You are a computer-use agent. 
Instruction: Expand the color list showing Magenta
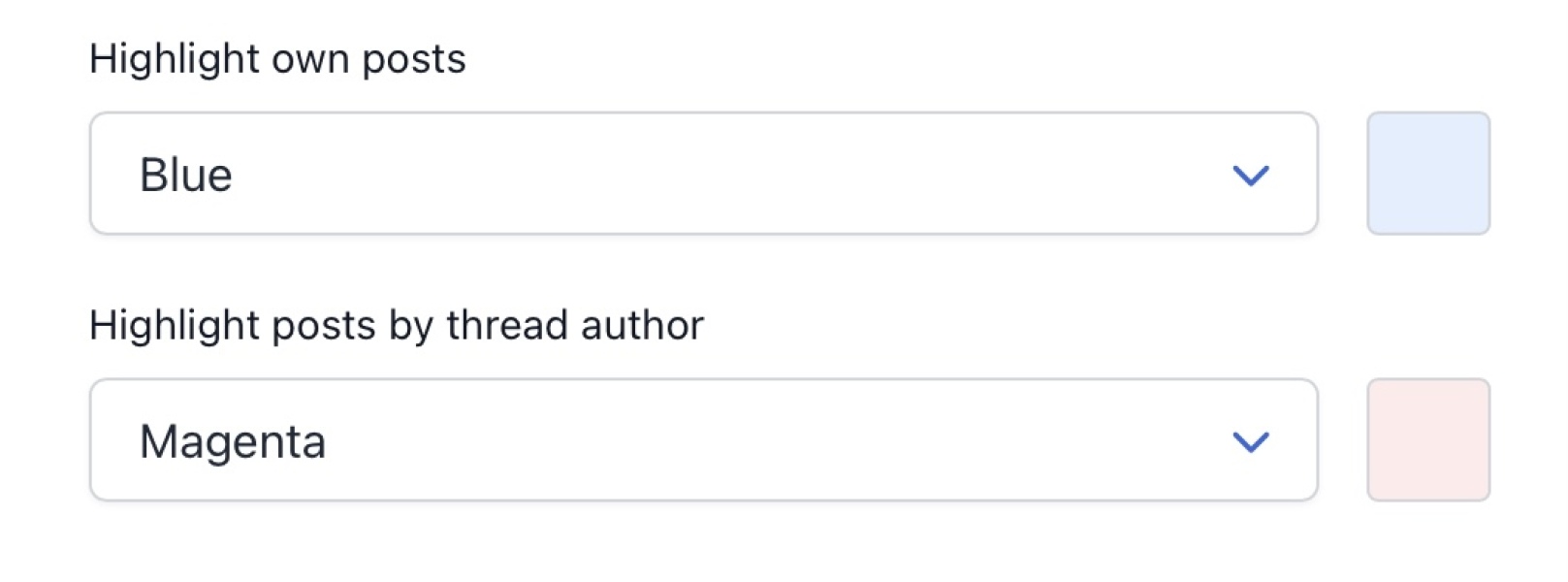pos(703,440)
